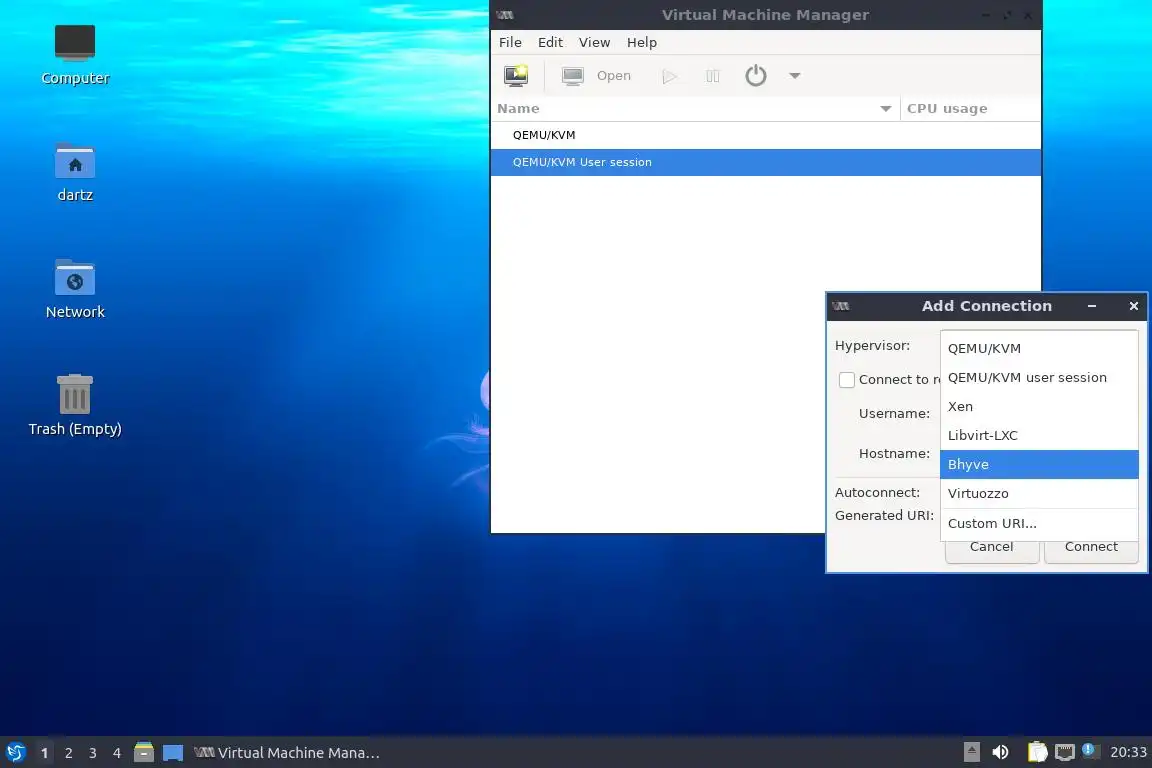Choose QEMU/KVM user session hypervisor option

click(x=1039, y=378)
